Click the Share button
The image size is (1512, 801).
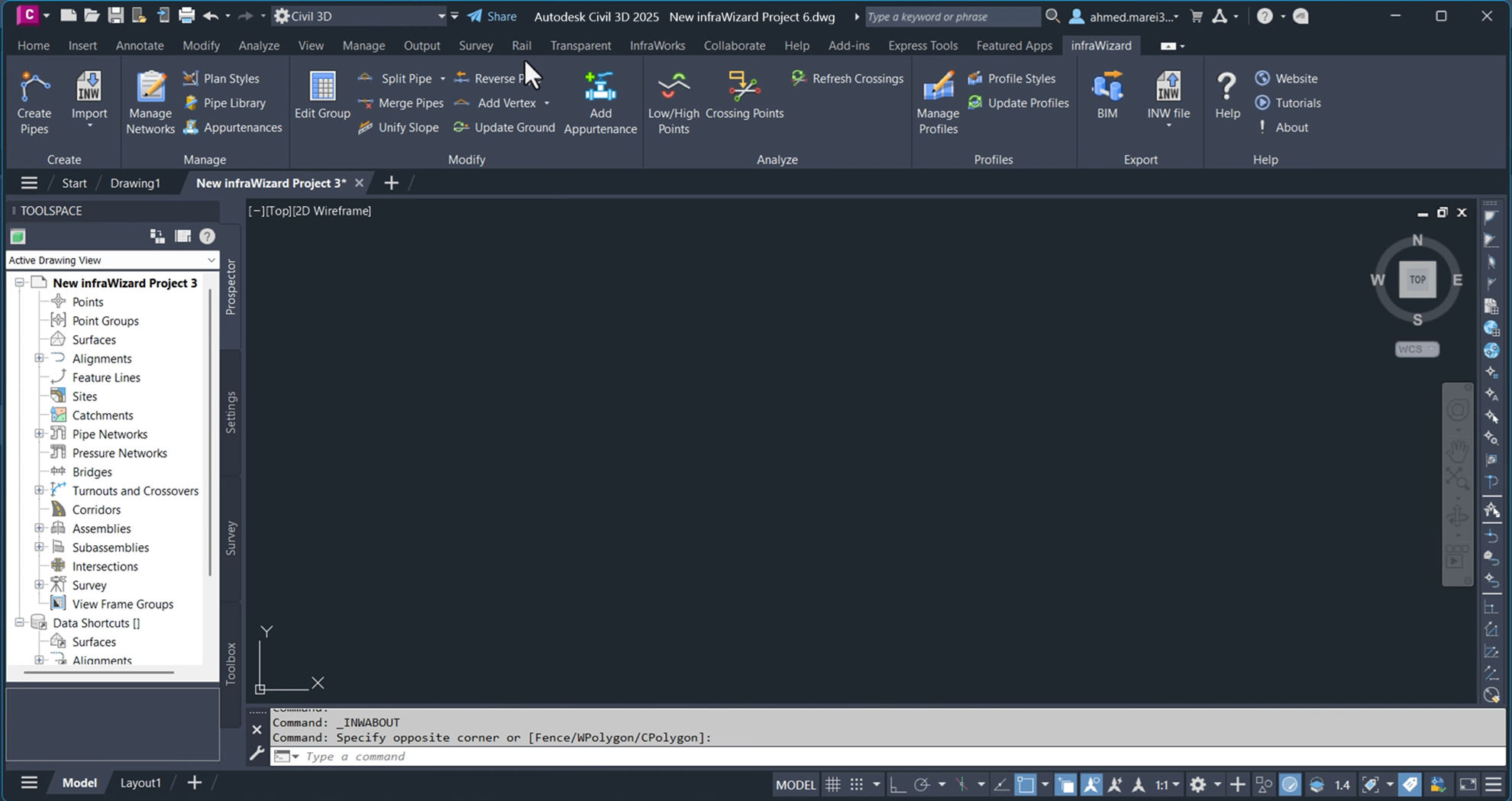coord(493,16)
